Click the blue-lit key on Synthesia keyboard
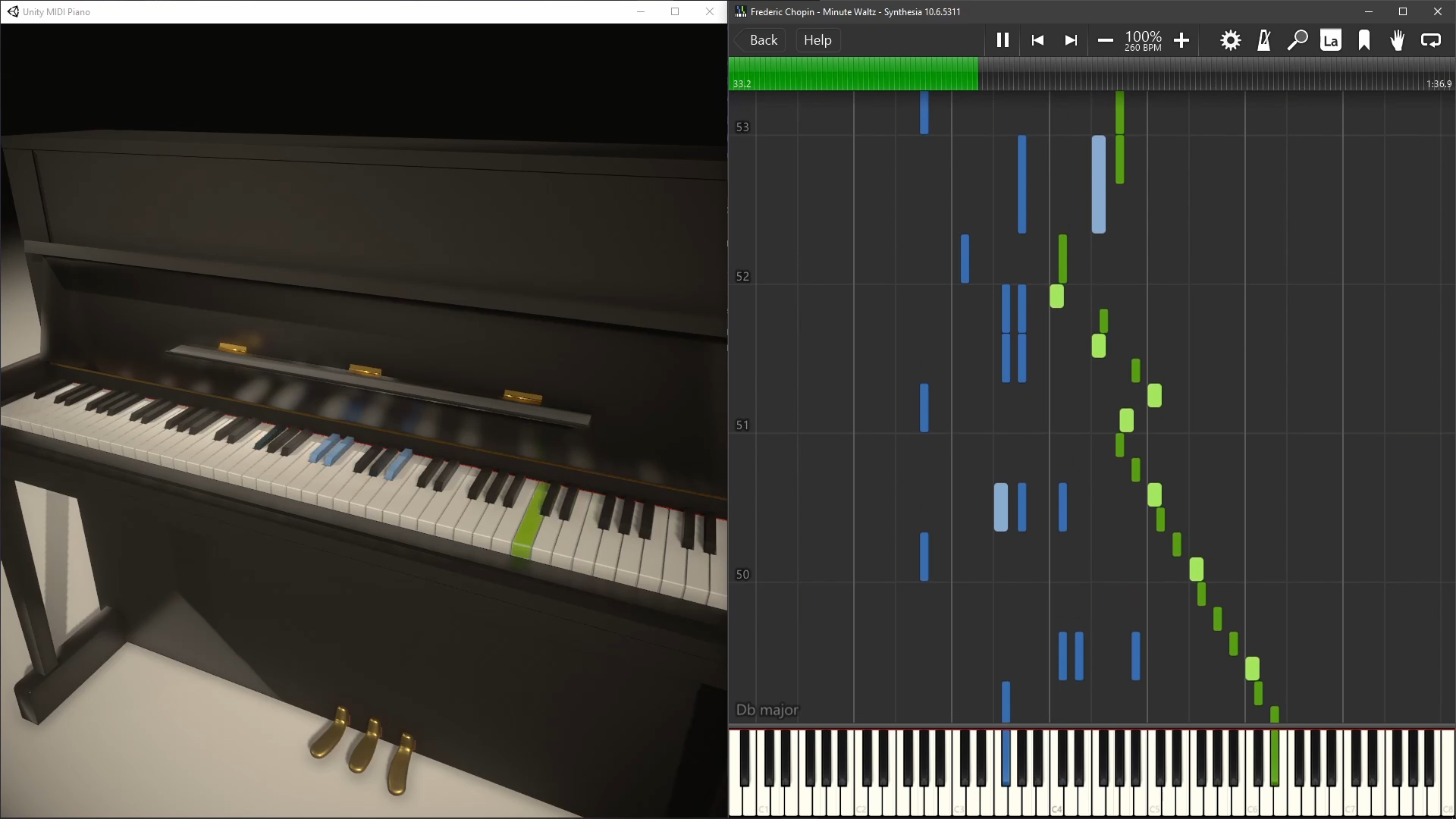The height and width of the screenshot is (819, 1456). 1006,757
